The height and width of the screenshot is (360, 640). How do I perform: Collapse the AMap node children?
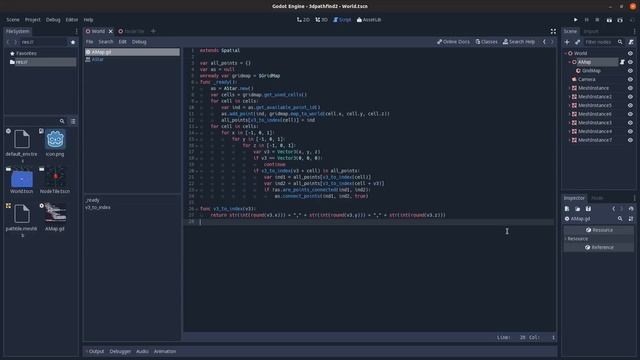[570, 62]
